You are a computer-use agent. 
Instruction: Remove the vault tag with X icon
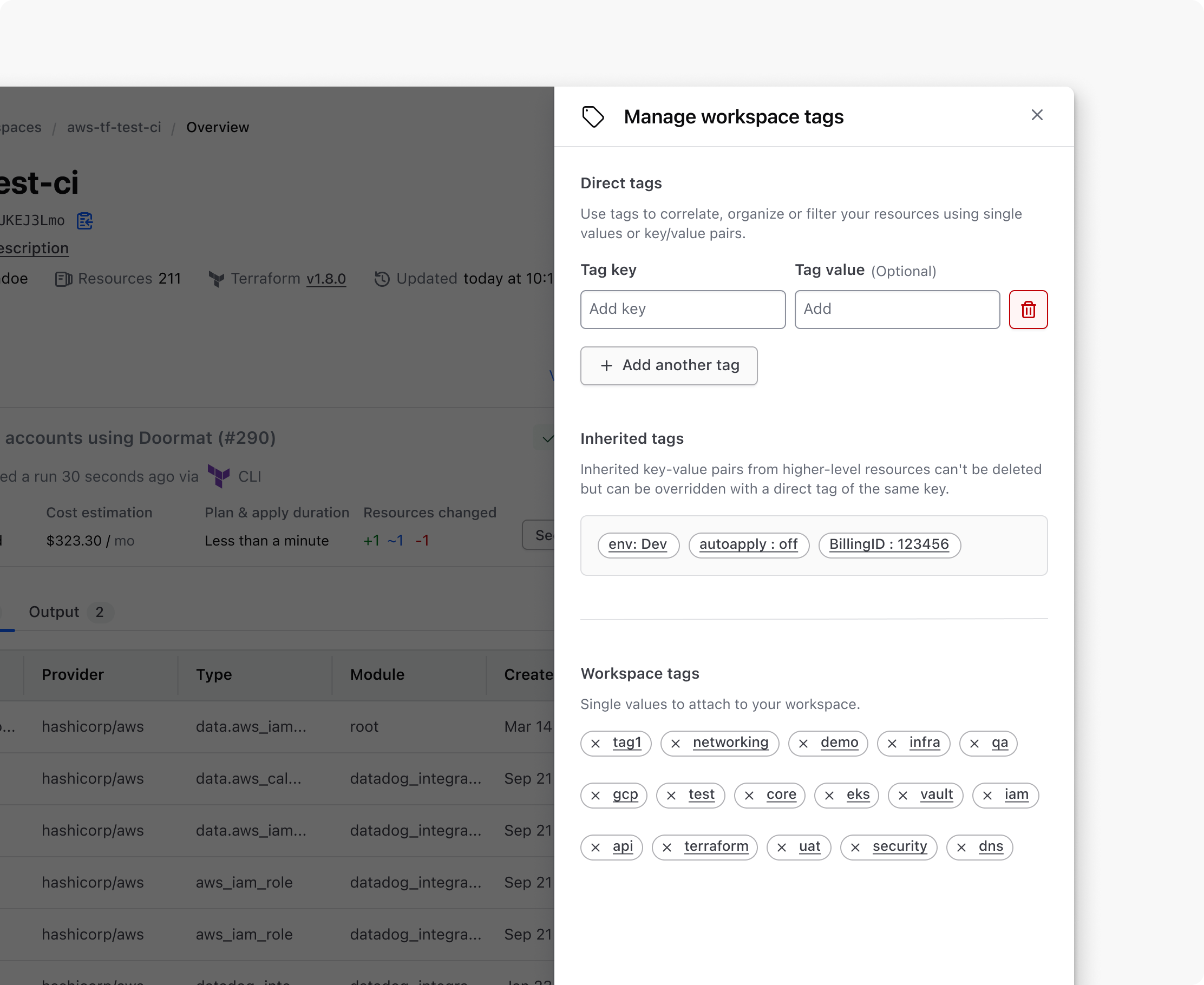click(x=902, y=796)
